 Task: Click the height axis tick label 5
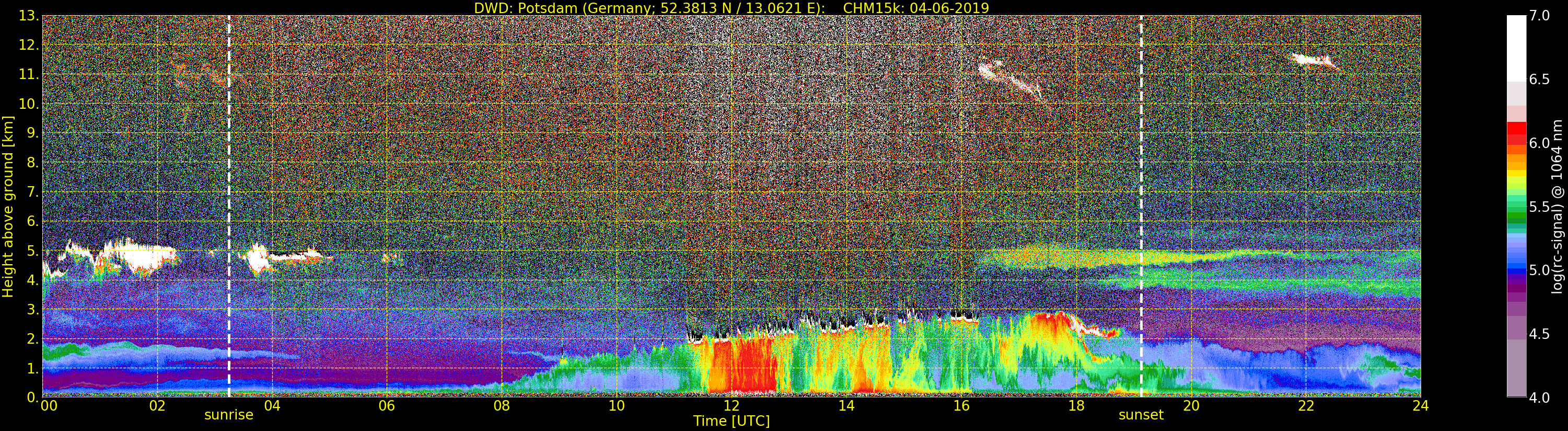pos(32,251)
